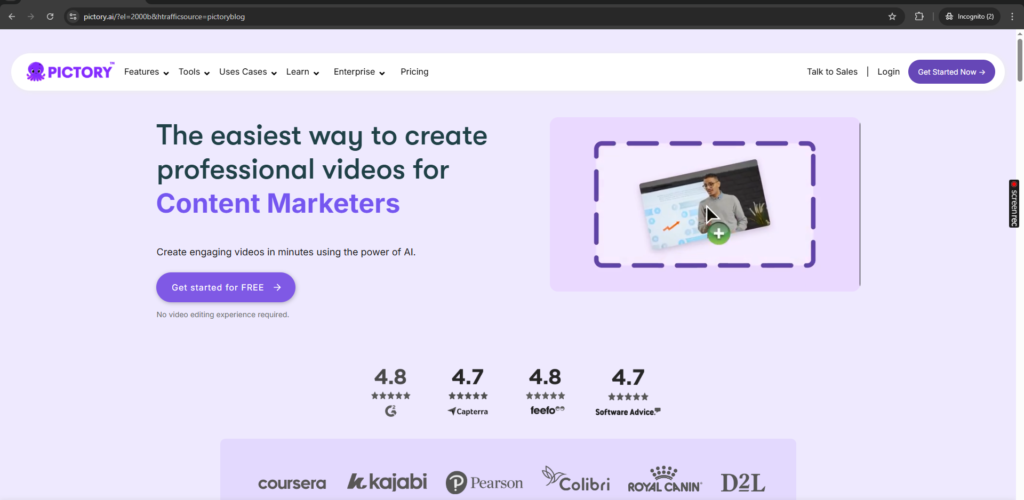1024x500 pixels.
Task: Expand the Tools dropdown menu
Action: pyautogui.click(x=194, y=72)
